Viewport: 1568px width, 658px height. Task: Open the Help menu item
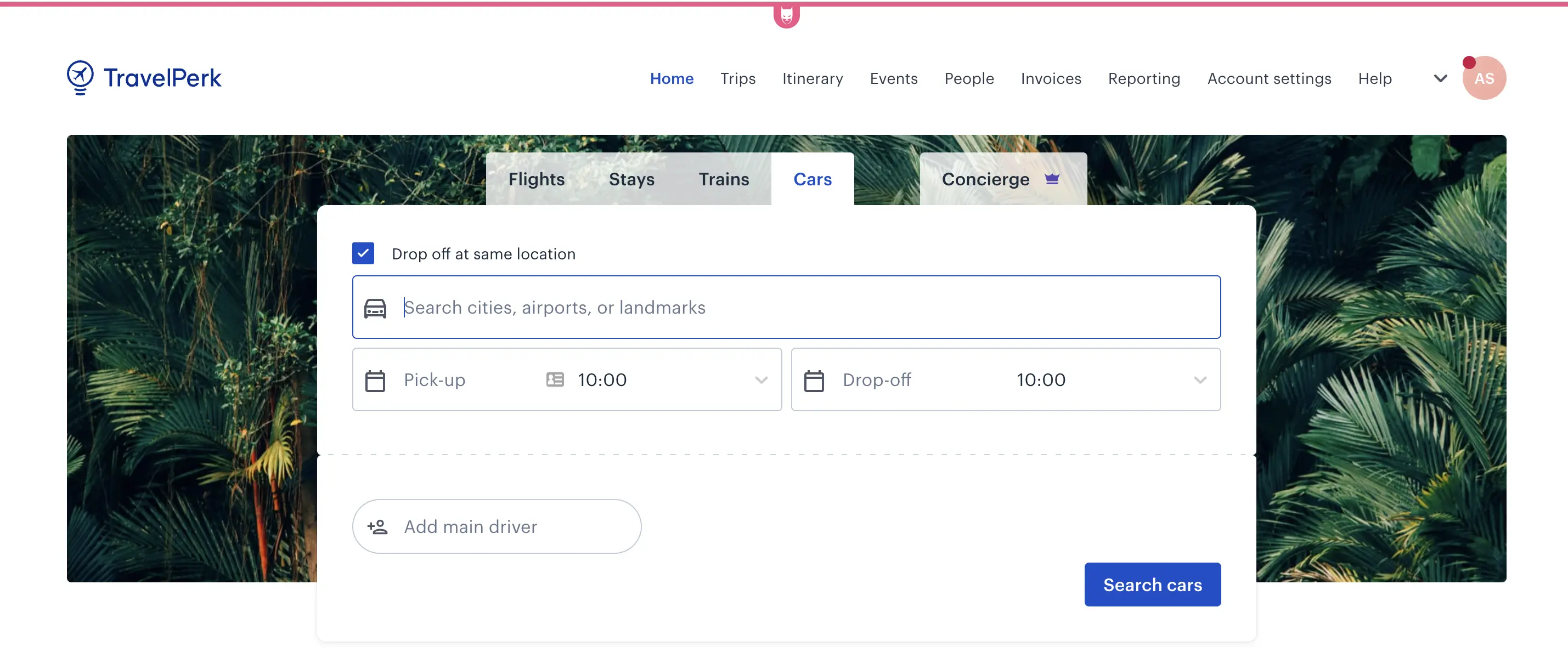pyautogui.click(x=1374, y=78)
